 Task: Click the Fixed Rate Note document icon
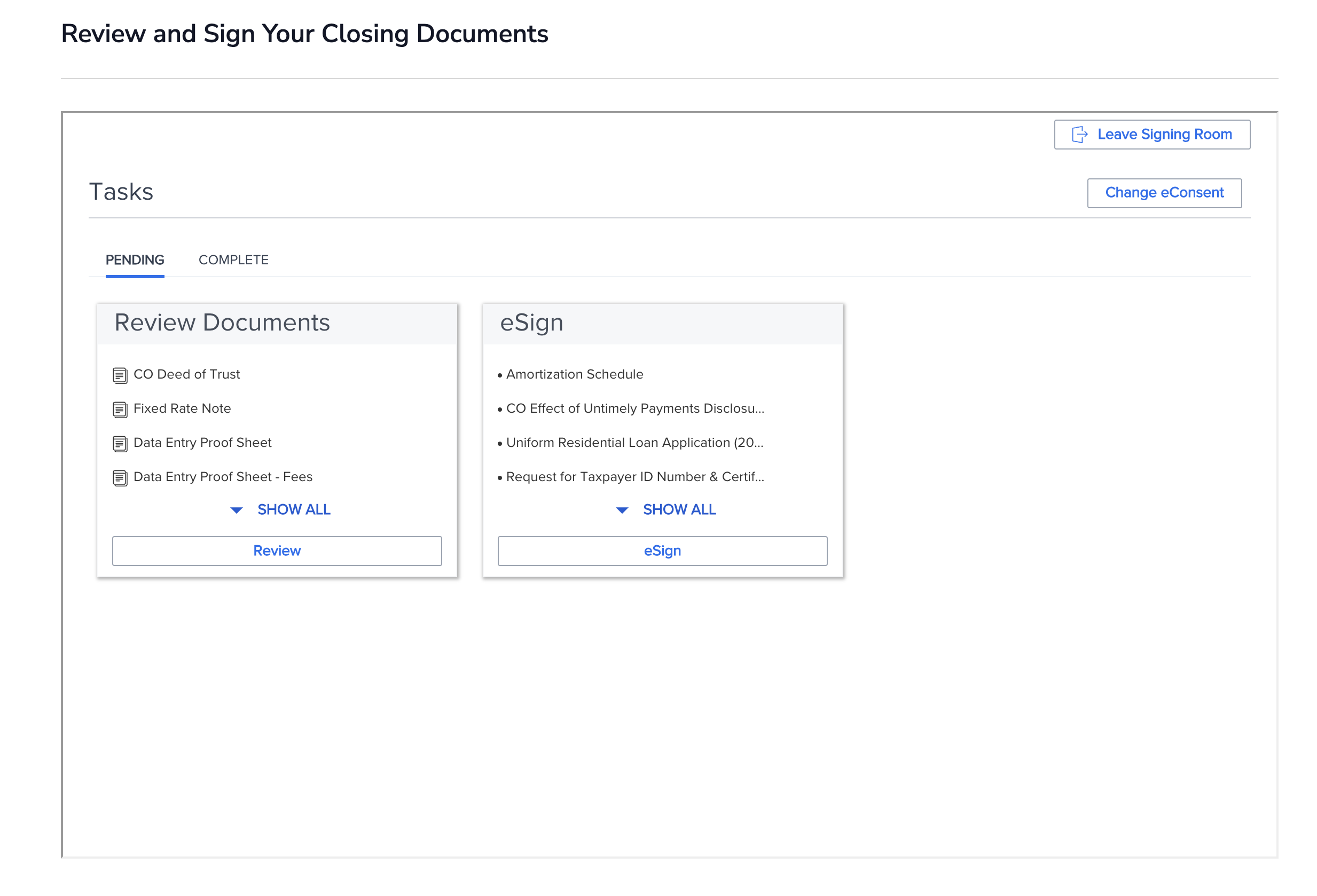pyautogui.click(x=120, y=409)
